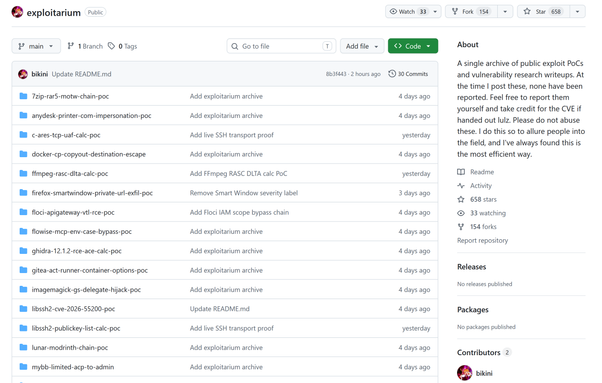Click folder icon for flowise-mcp-env-case-bypass-poc
The width and height of the screenshot is (602, 383).
[23, 231]
